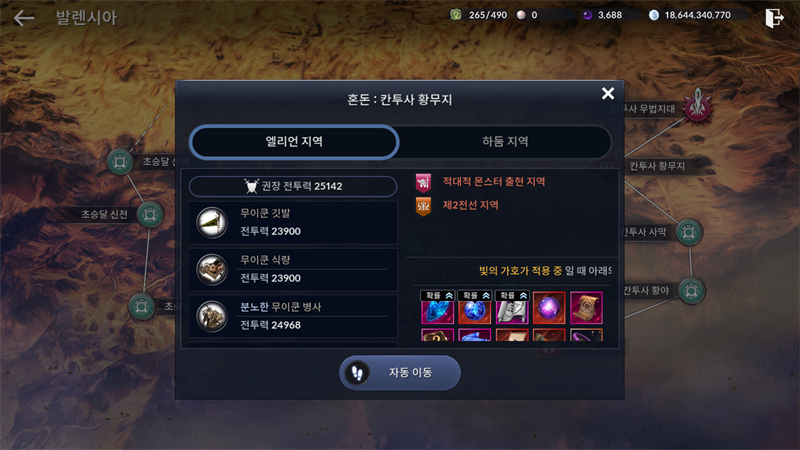Tap the red boss emblem on map
Viewport: 800px width, 450px height.
[x=697, y=107]
